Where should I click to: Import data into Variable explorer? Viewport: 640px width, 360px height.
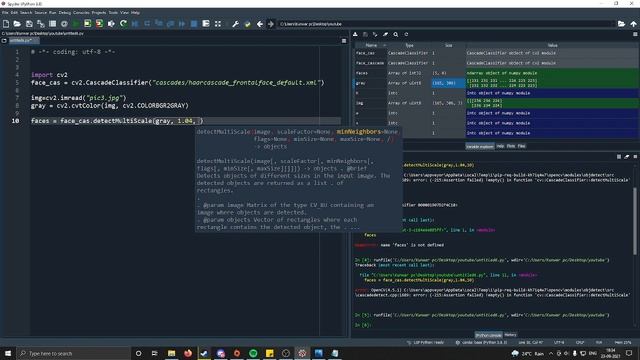pyautogui.click(x=355, y=35)
